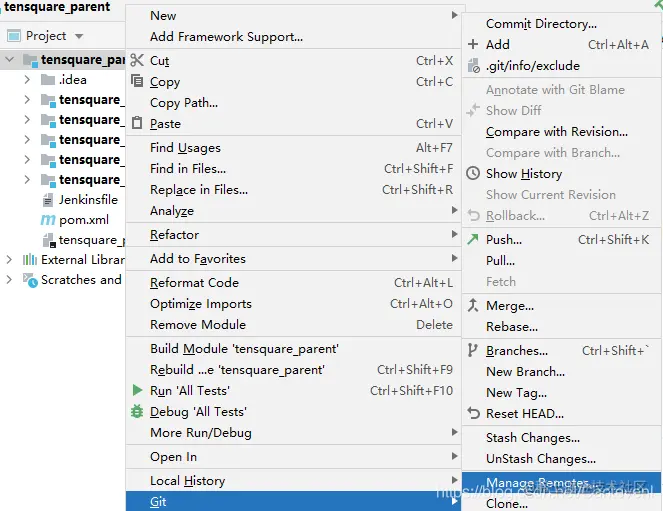
Task: Collapse the tensquare_parent root node
Action: (x=10, y=60)
